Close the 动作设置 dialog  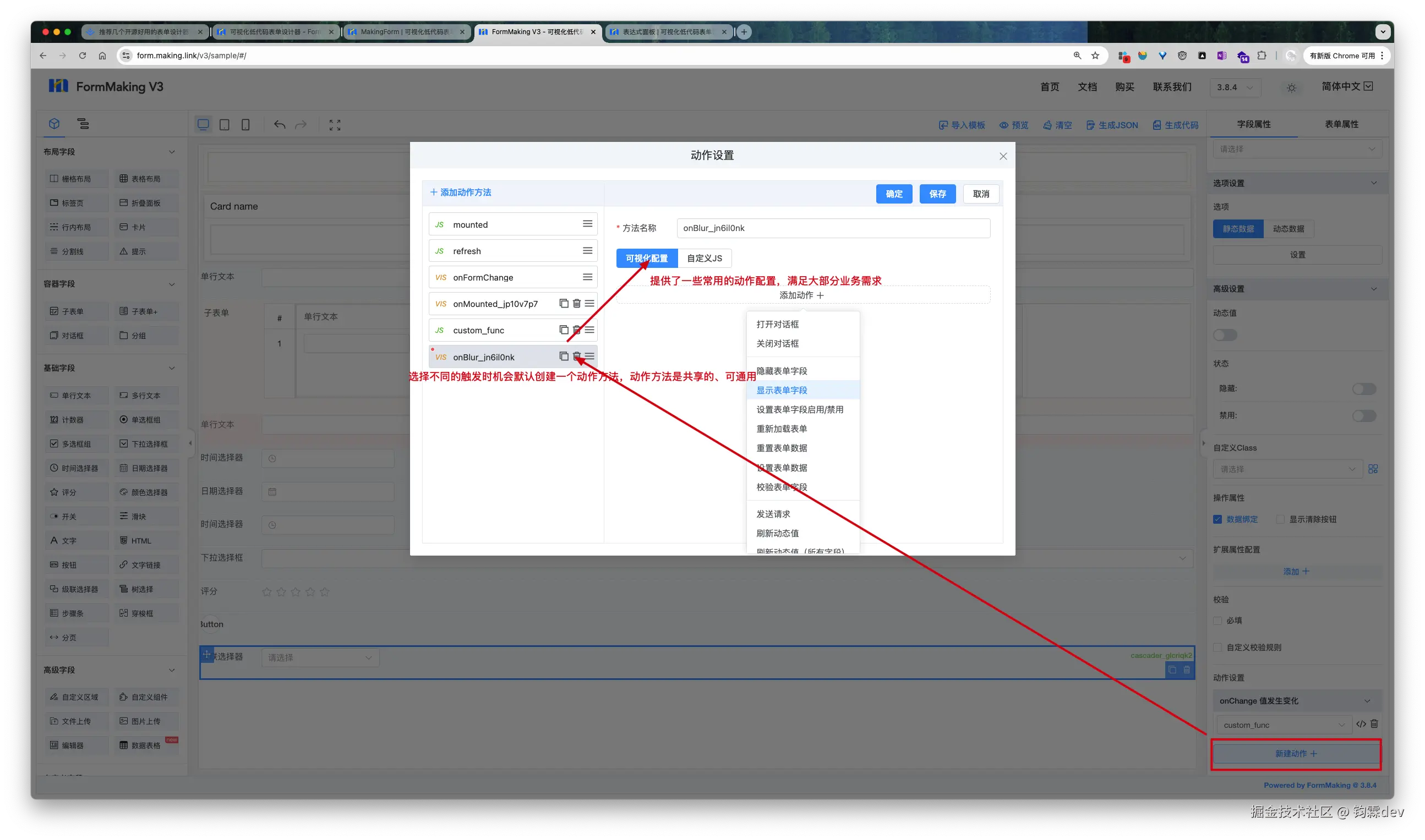coord(1003,156)
